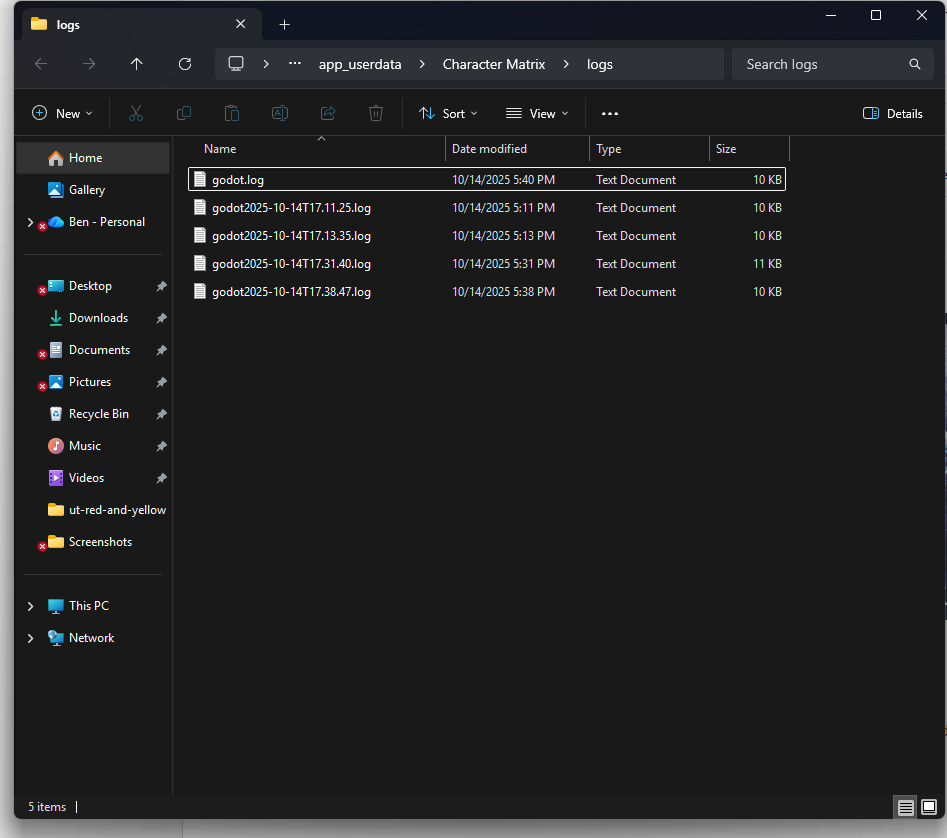Add a new tab with plus icon
The width and height of the screenshot is (947, 838).
(x=284, y=25)
